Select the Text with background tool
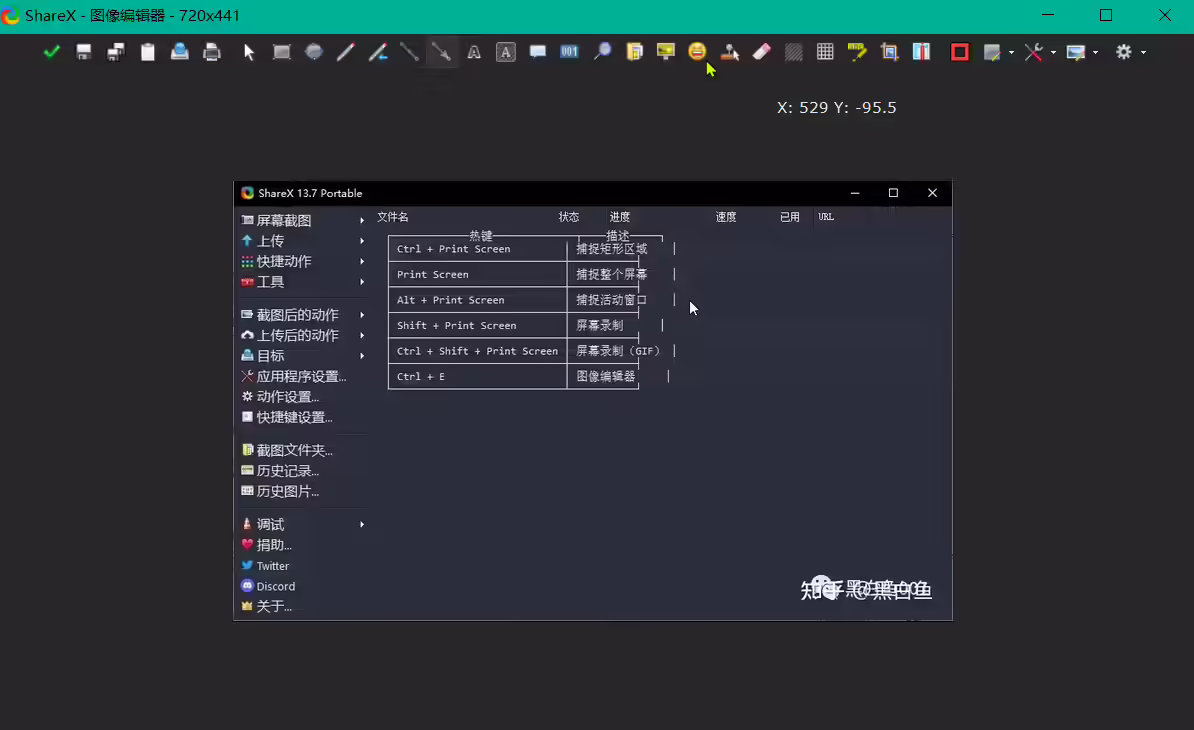This screenshot has height=730, width=1194. pyautogui.click(x=506, y=52)
